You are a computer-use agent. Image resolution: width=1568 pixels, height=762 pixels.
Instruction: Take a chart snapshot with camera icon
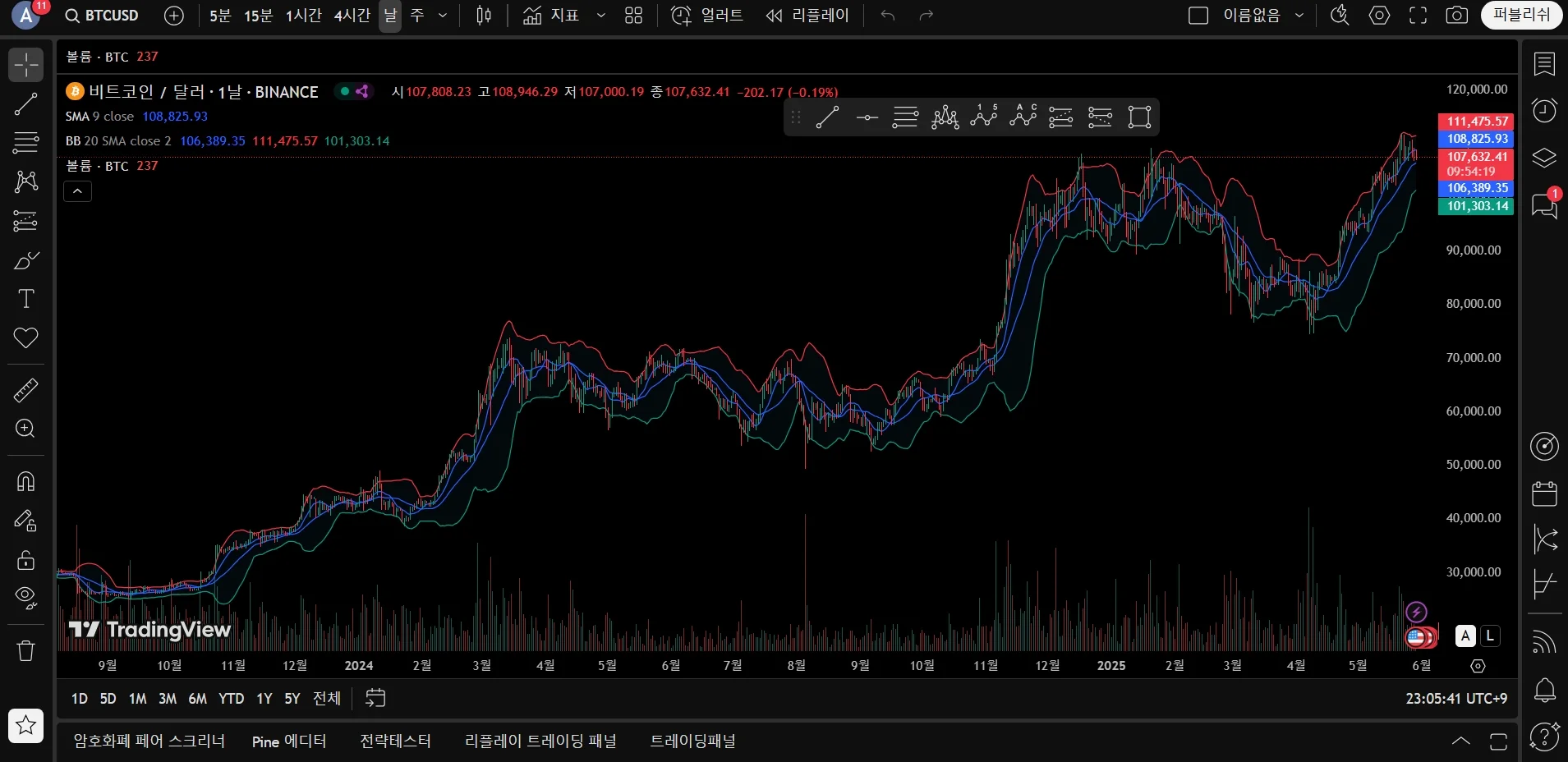point(1457,16)
